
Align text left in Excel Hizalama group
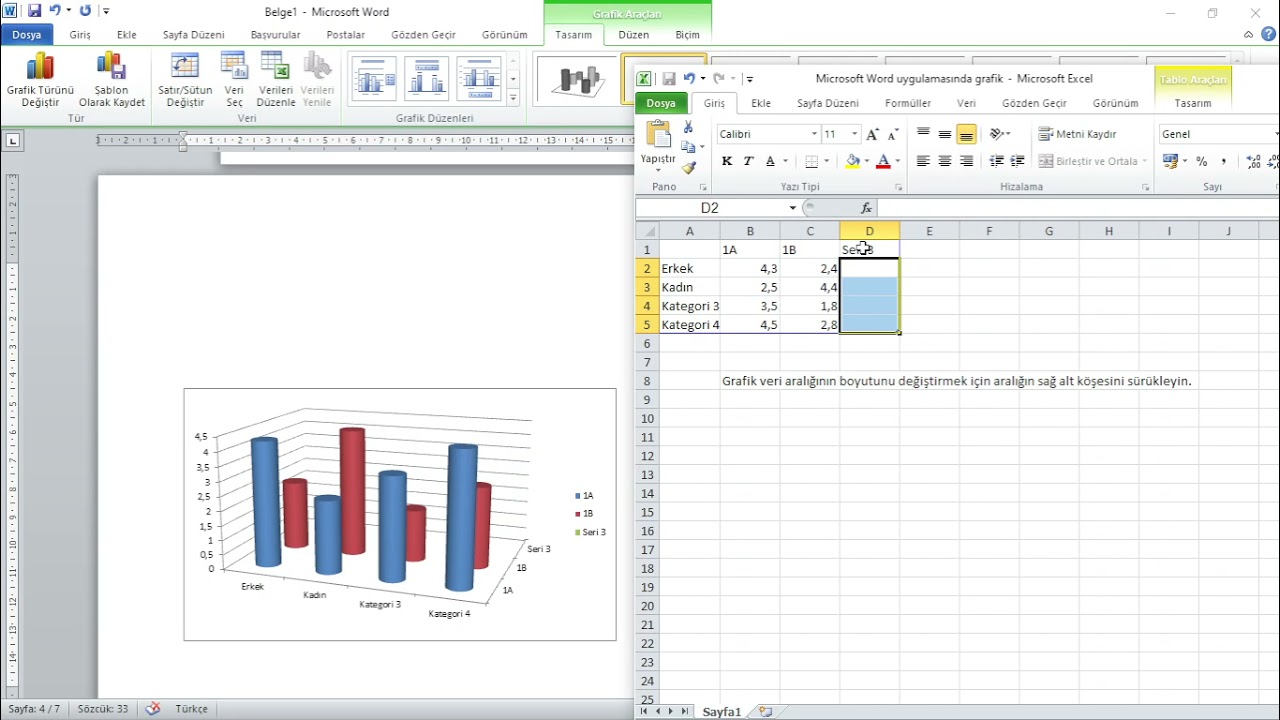pos(923,161)
